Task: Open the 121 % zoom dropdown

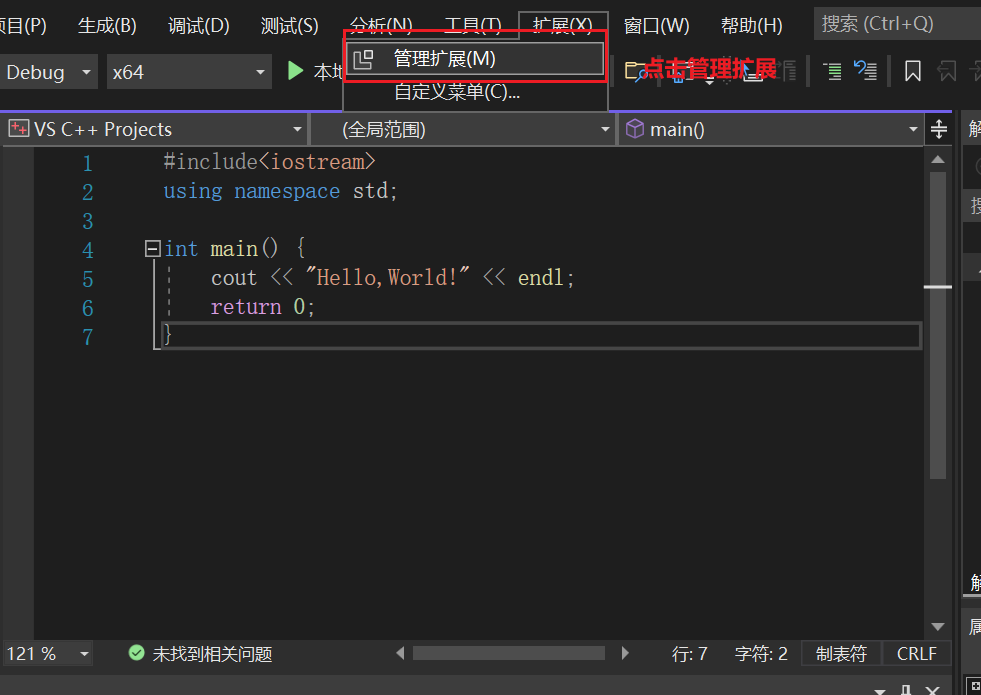Action: 48,654
